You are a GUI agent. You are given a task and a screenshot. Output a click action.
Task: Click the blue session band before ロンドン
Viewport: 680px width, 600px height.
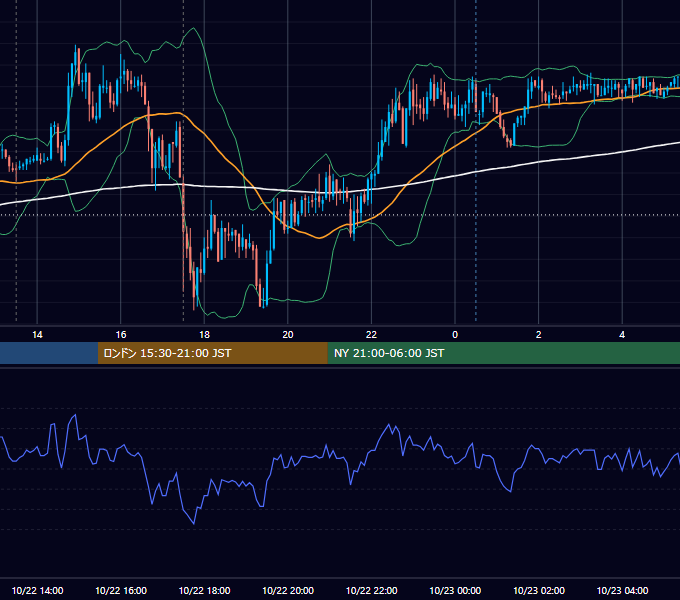[49, 353]
